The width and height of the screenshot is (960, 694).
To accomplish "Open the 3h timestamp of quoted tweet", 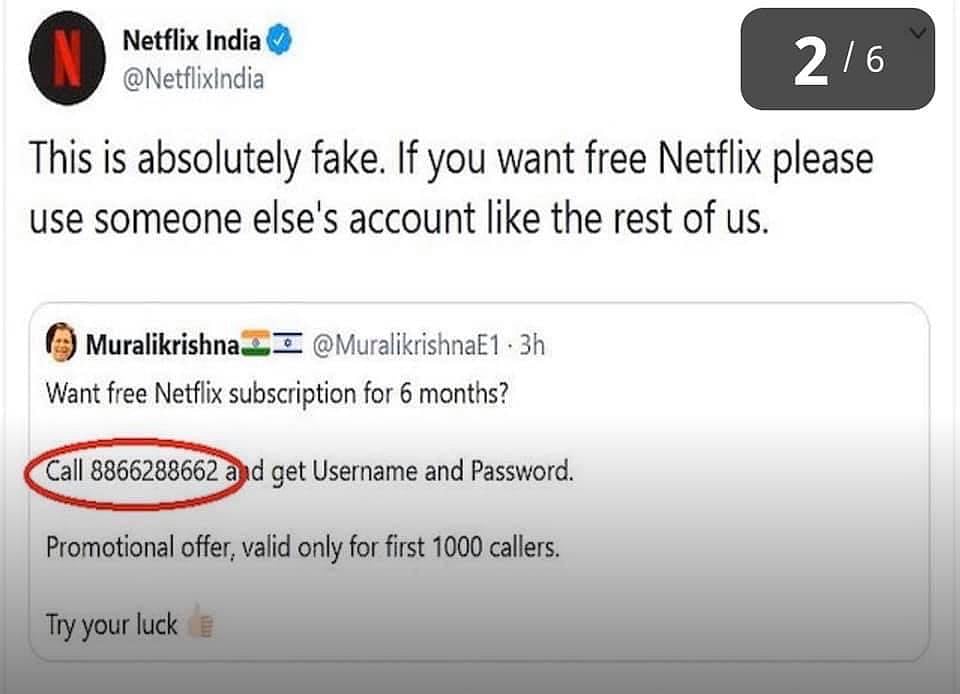I will point(533,347).
